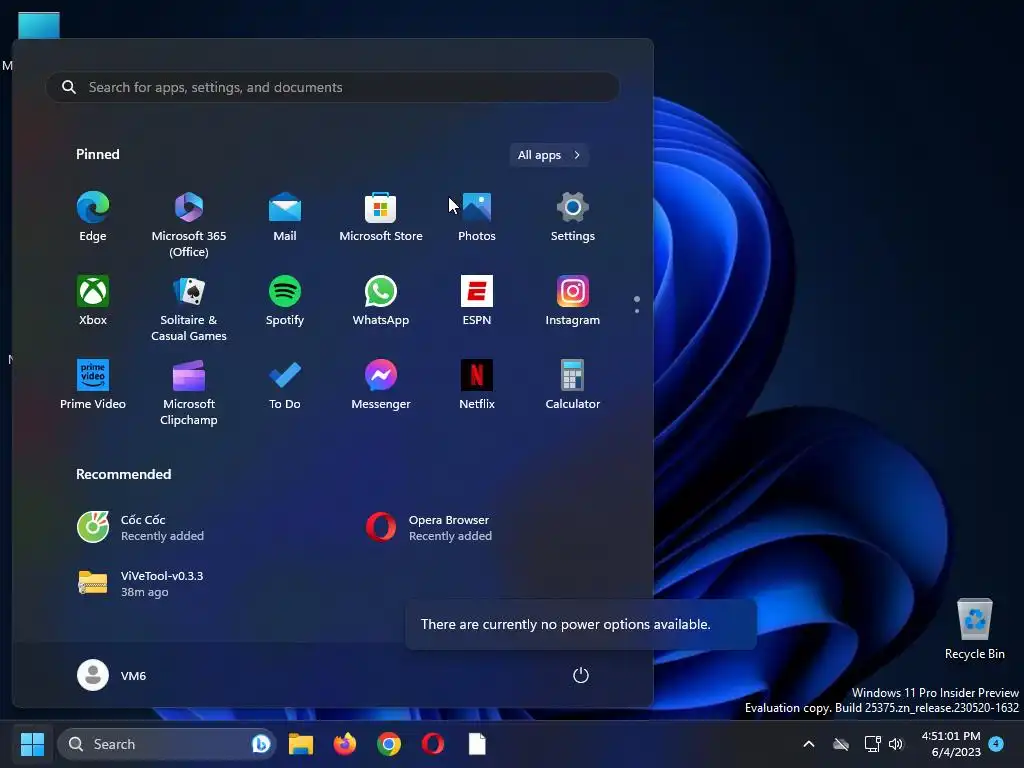Open recently added Cốc Cốc
Image resolution: width=1024 pixels, height=768 pixels.
tap(140, 528)
